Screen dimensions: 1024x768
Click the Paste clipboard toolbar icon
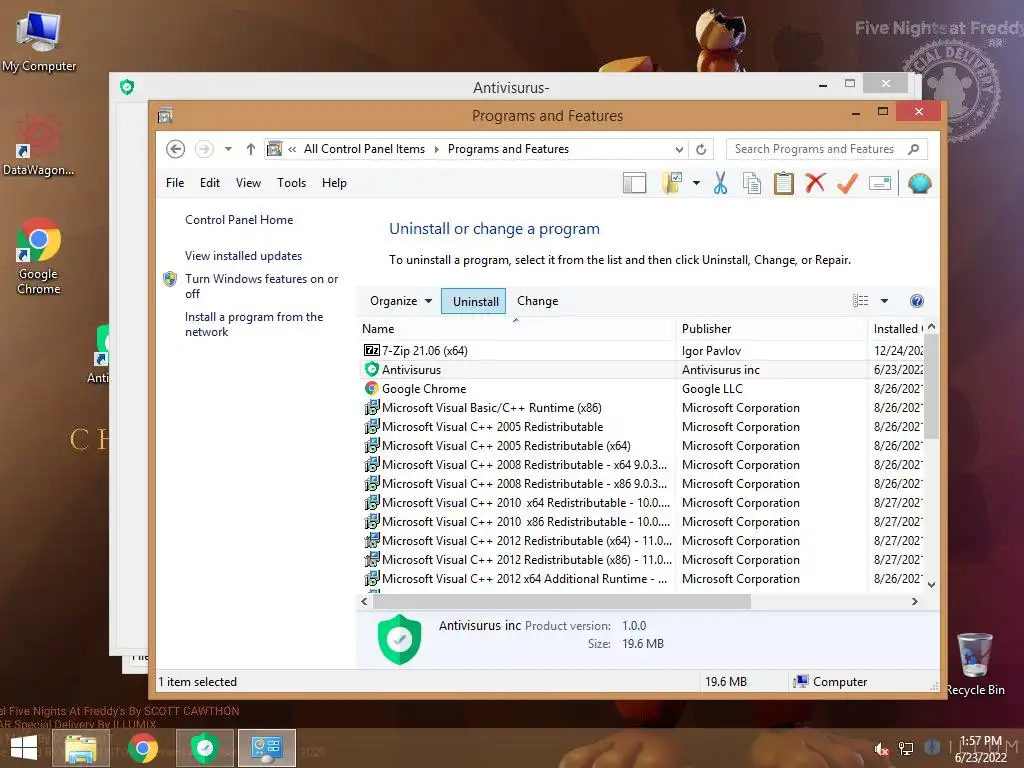tap(784, 184)
